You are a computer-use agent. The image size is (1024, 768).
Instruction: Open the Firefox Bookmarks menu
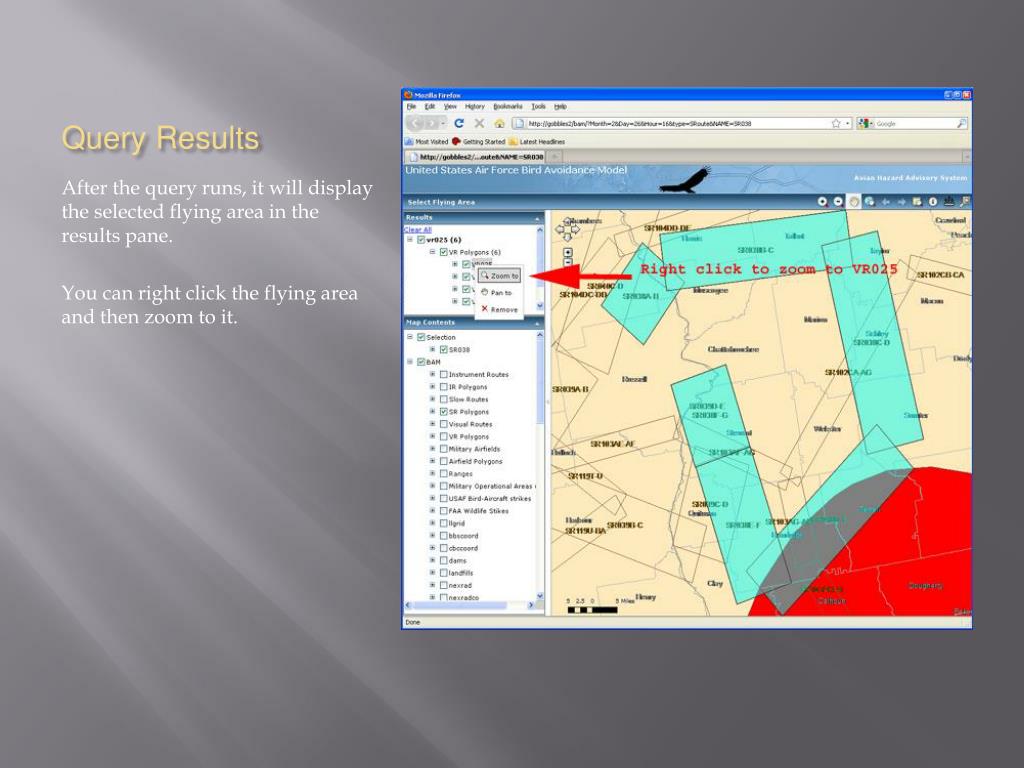(507, 106)
